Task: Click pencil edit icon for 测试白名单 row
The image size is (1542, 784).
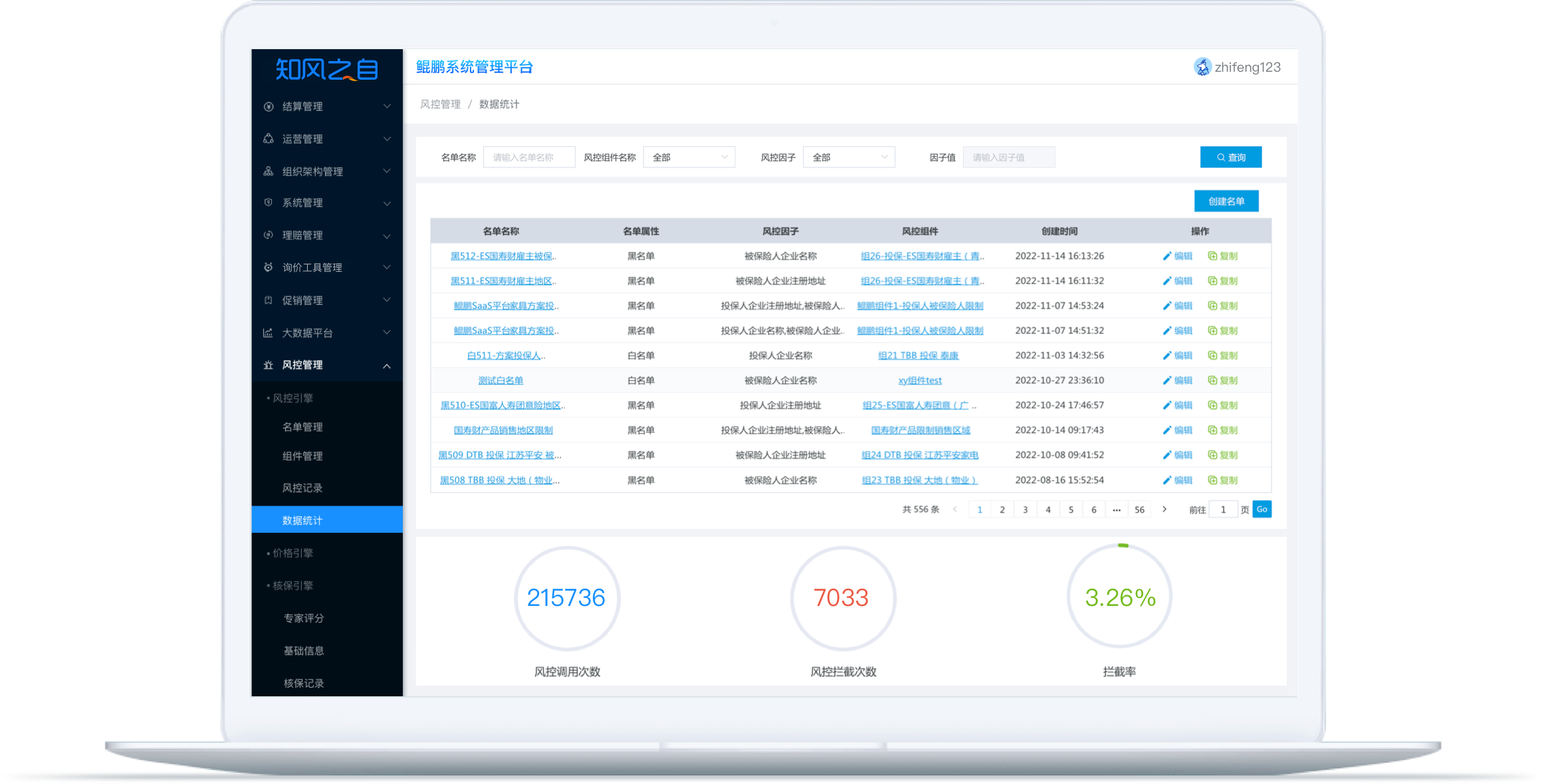Action: pyautogui.click(x=1166, y=381)
